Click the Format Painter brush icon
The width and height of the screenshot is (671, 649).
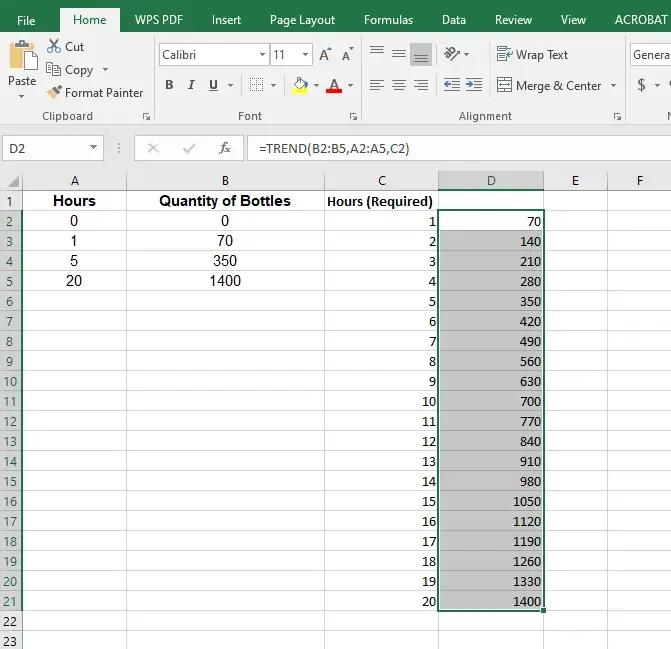click(54, 93)
